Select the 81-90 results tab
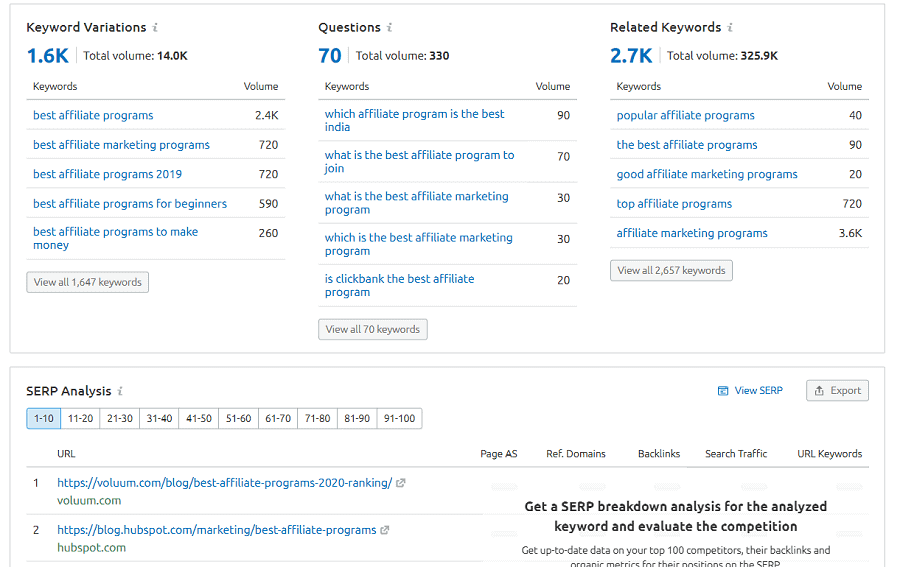 click(357, 418)
